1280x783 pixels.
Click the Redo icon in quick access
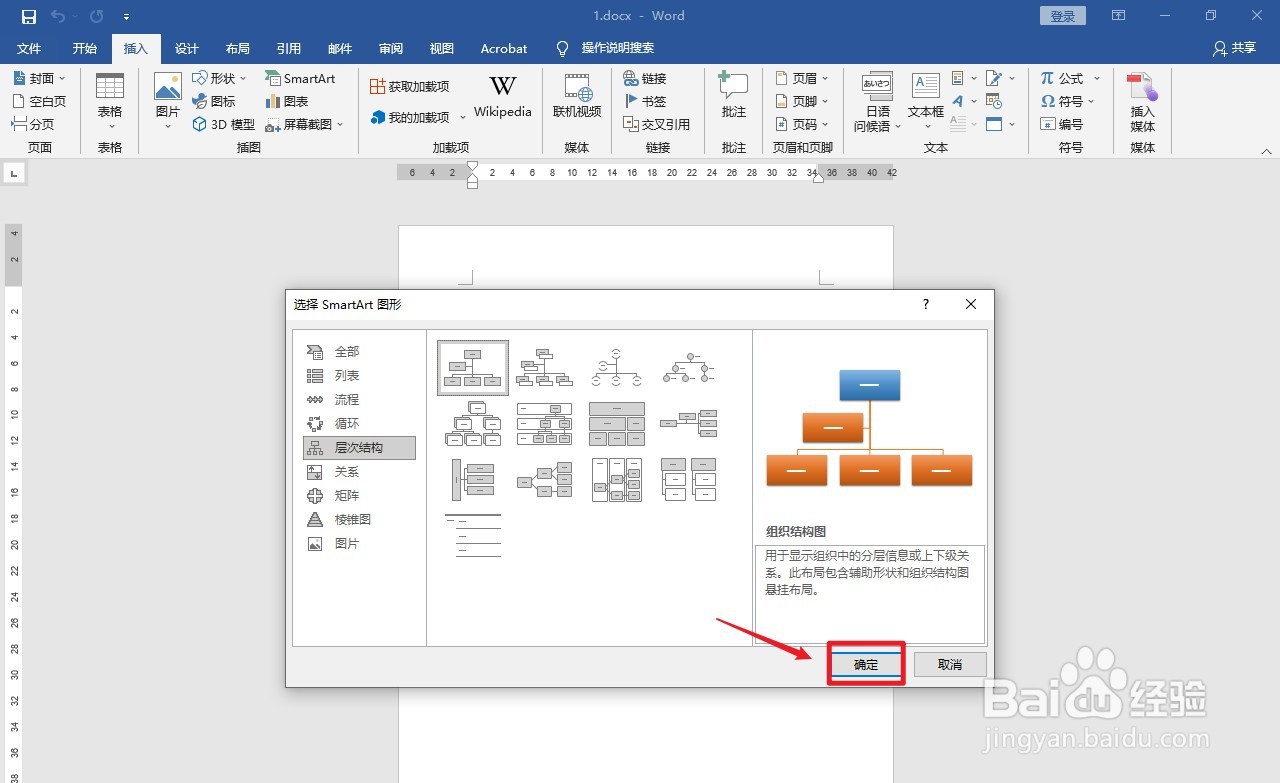click(x=96, y=16)
